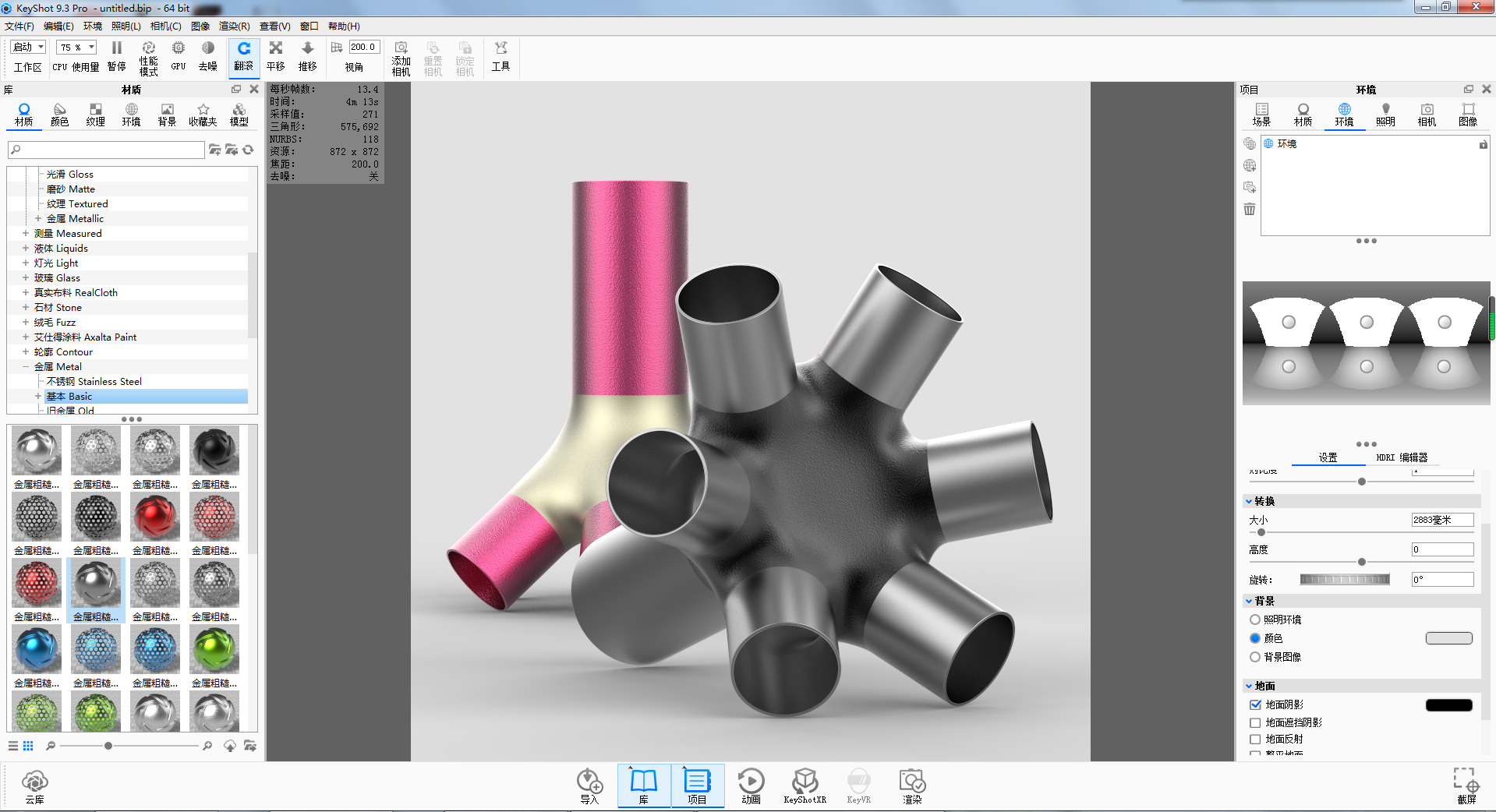Enable the Ground Reflections (地面反射) checkbox
Screen dimensions: 1496x812
click(1255, 739)
